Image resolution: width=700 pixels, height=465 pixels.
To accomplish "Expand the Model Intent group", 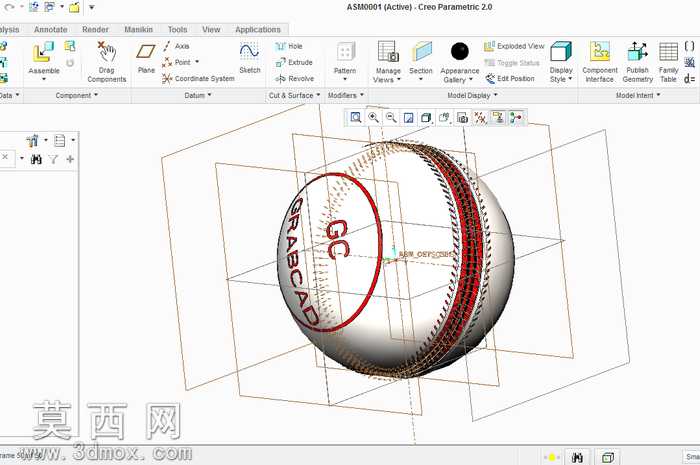I will click(638, 95).
